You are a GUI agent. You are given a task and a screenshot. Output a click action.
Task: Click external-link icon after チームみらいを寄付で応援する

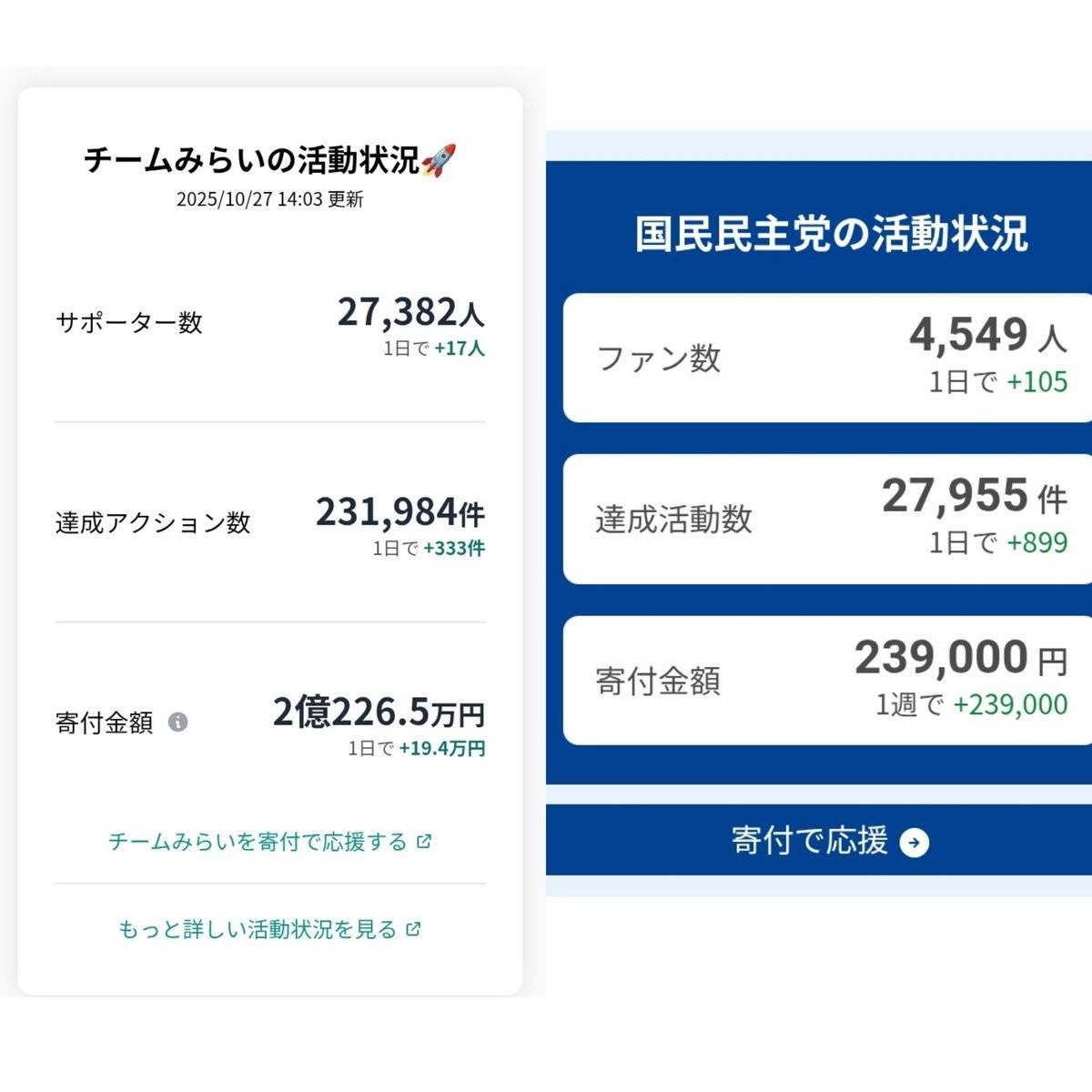[x=424, y=842]
